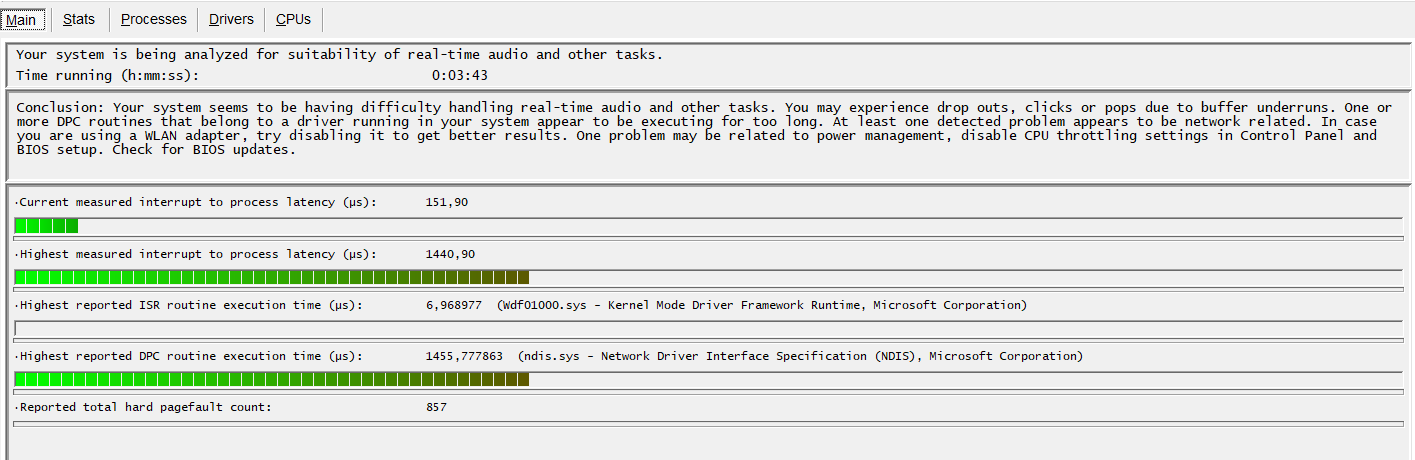Select the current latency value 151,90

click(x=447, y=202)
